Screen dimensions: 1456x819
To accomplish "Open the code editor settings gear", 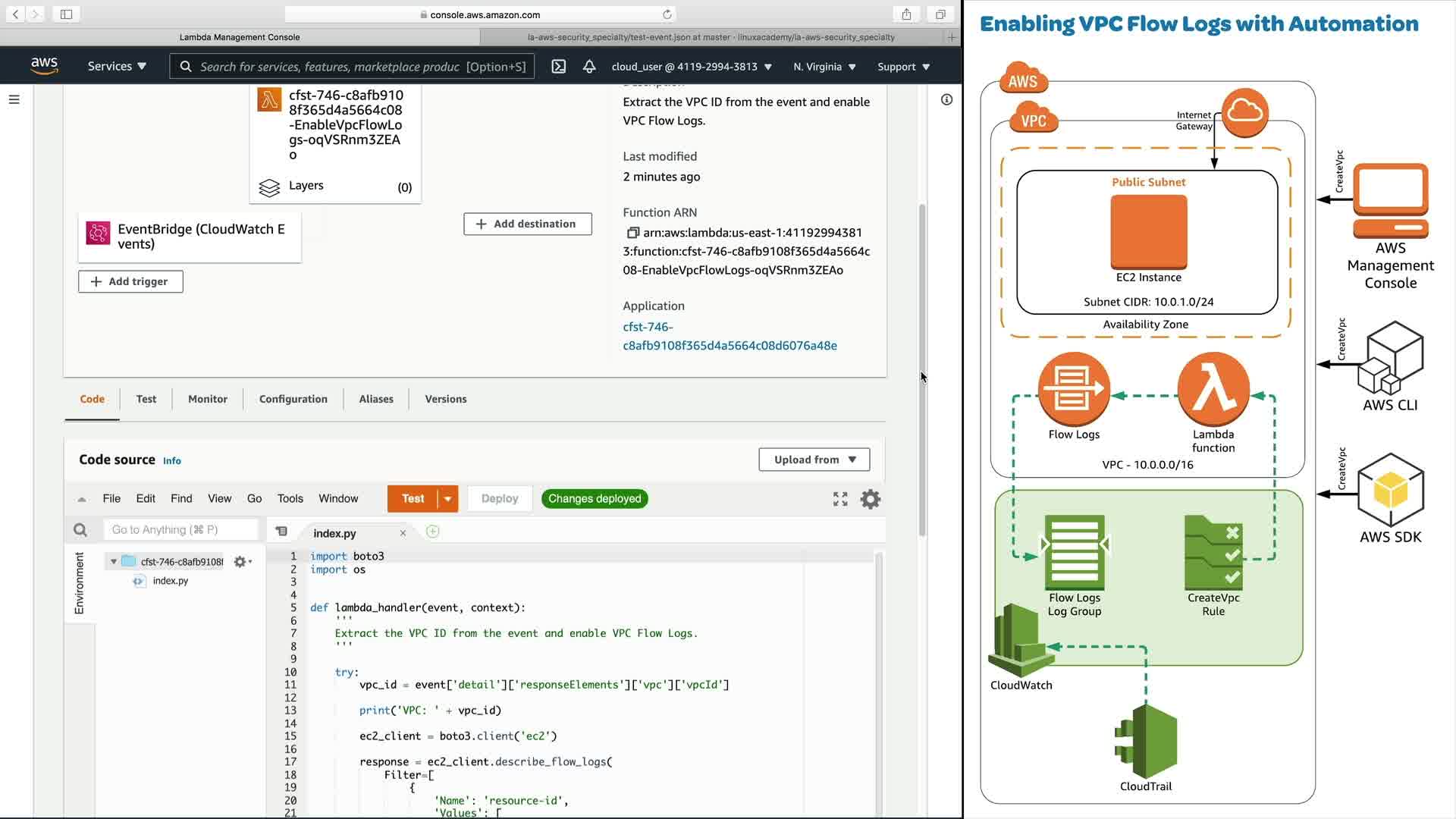I will [x=871, y=499].
